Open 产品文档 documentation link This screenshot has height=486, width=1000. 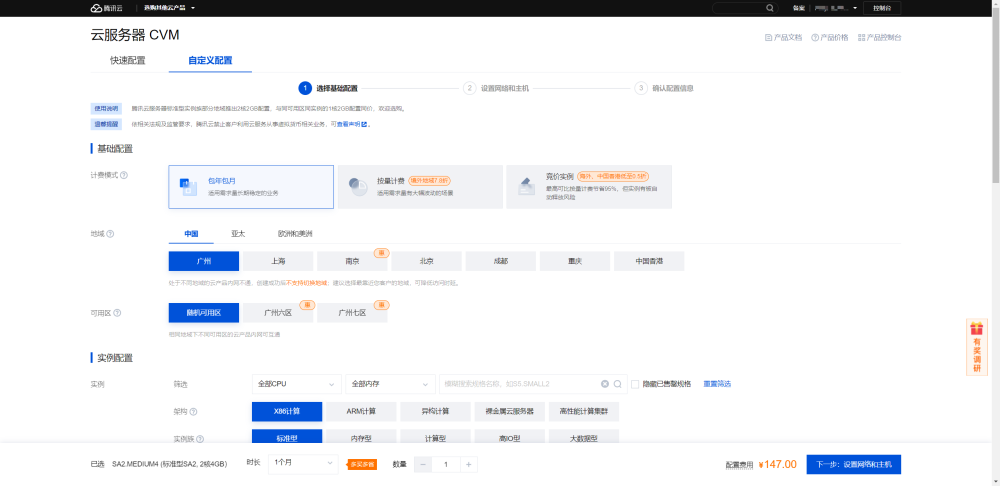click(x=783, y=38)
